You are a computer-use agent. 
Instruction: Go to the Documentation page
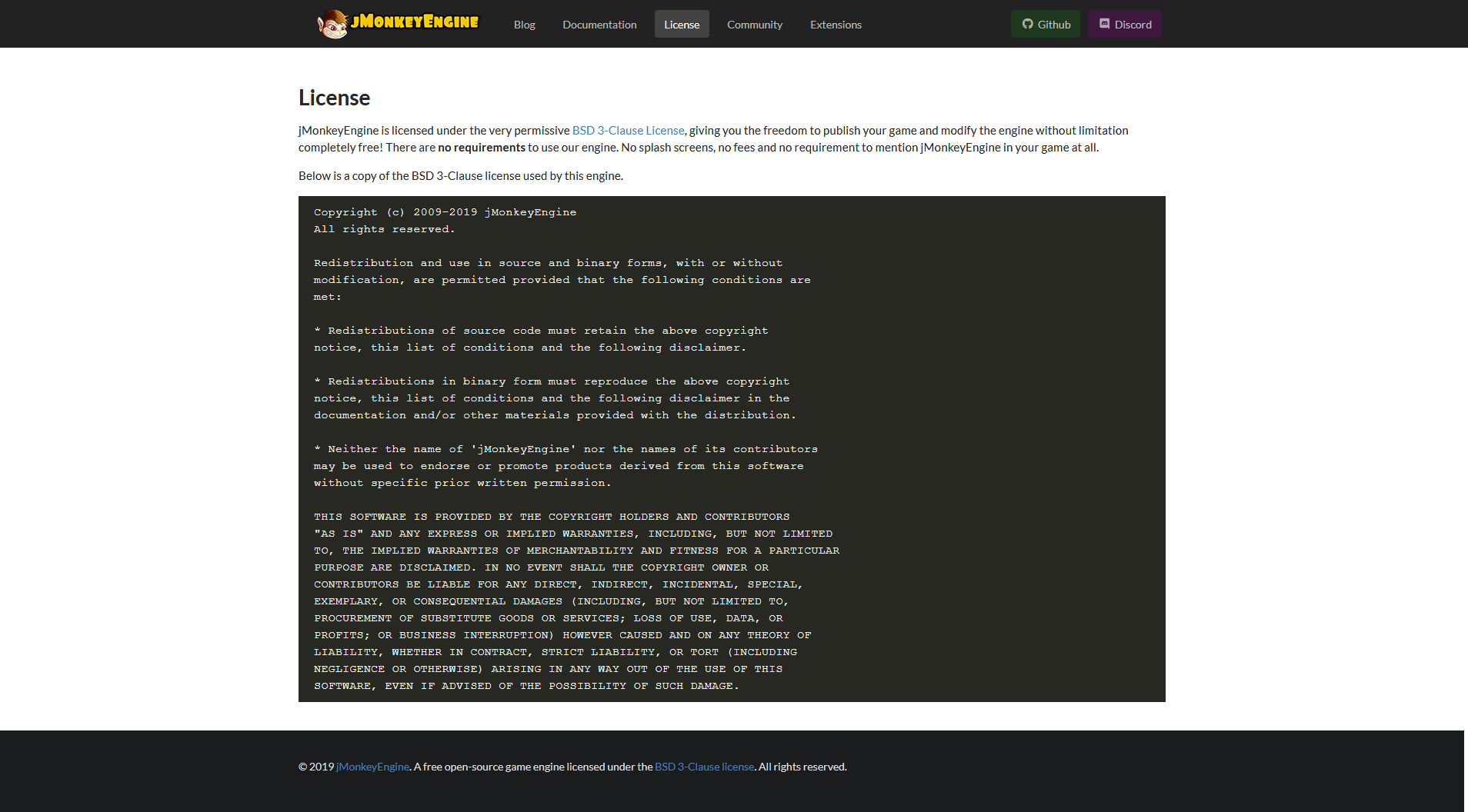(x=599, y=25)
